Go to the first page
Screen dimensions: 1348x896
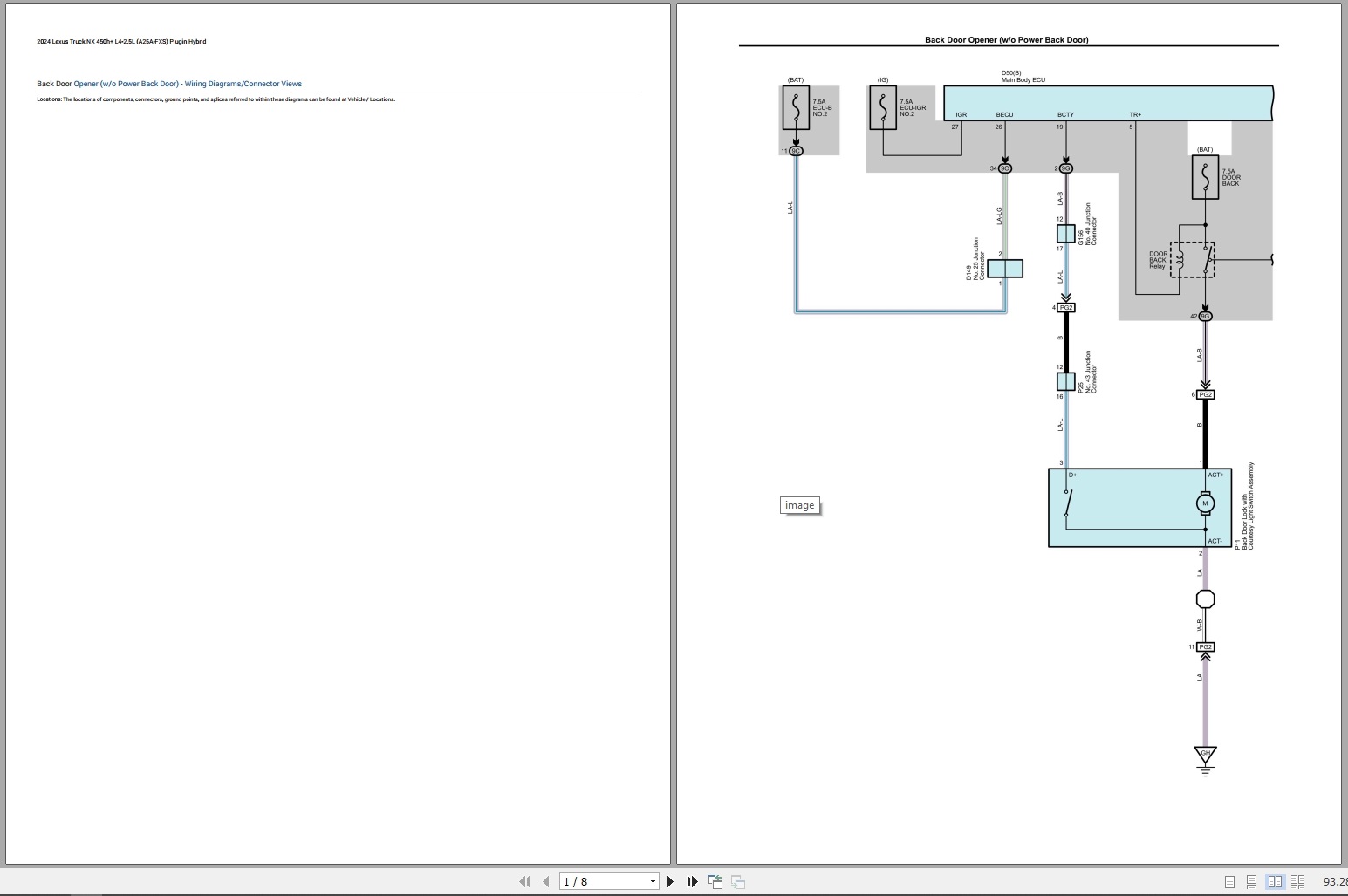[524, 881]
